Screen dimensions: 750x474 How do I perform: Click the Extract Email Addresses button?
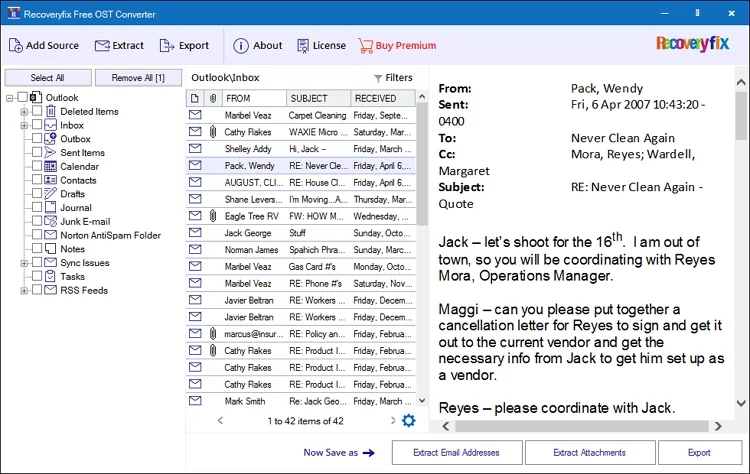(x=457, y=452)
